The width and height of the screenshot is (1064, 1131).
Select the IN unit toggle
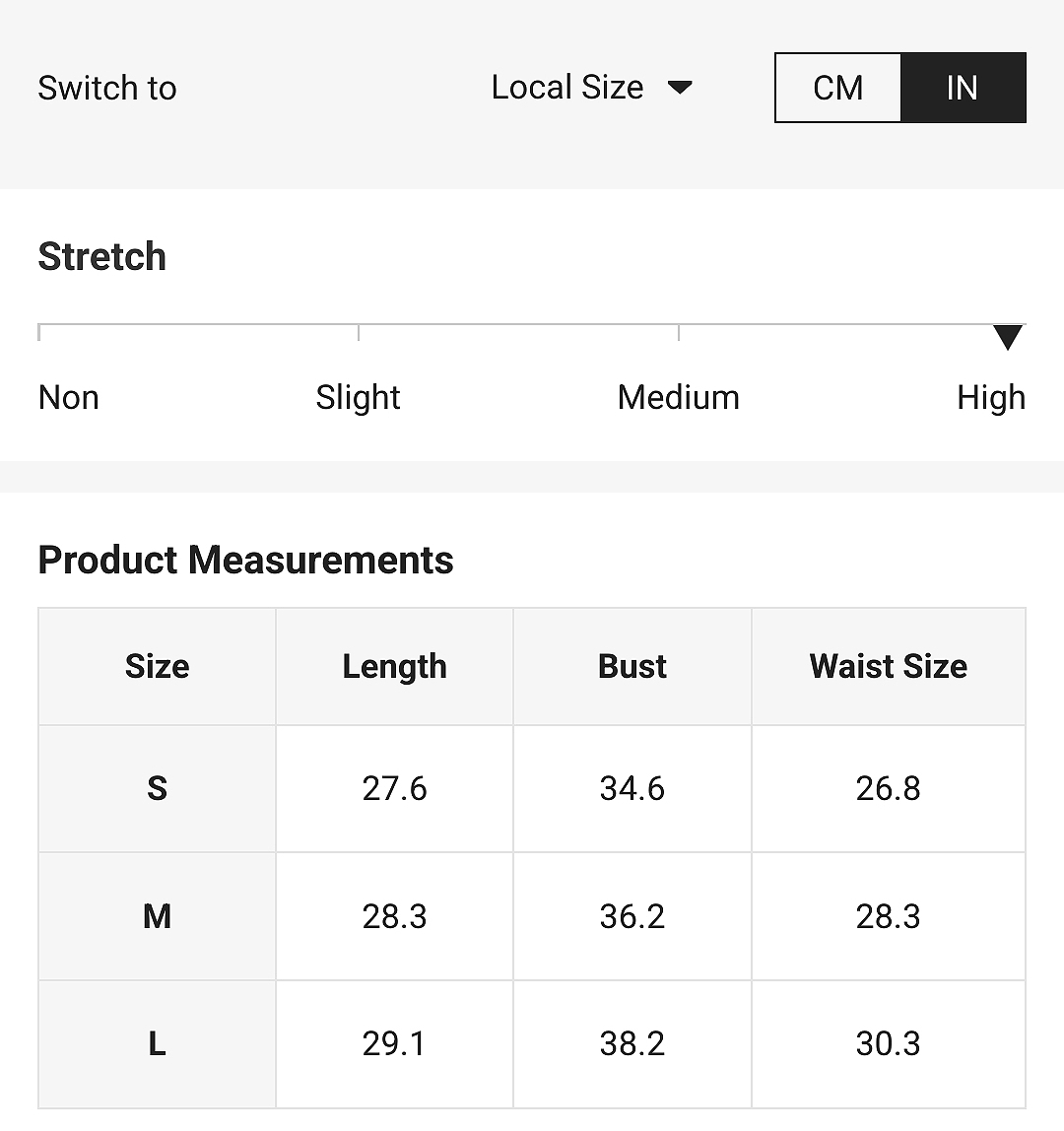[963, 88]
